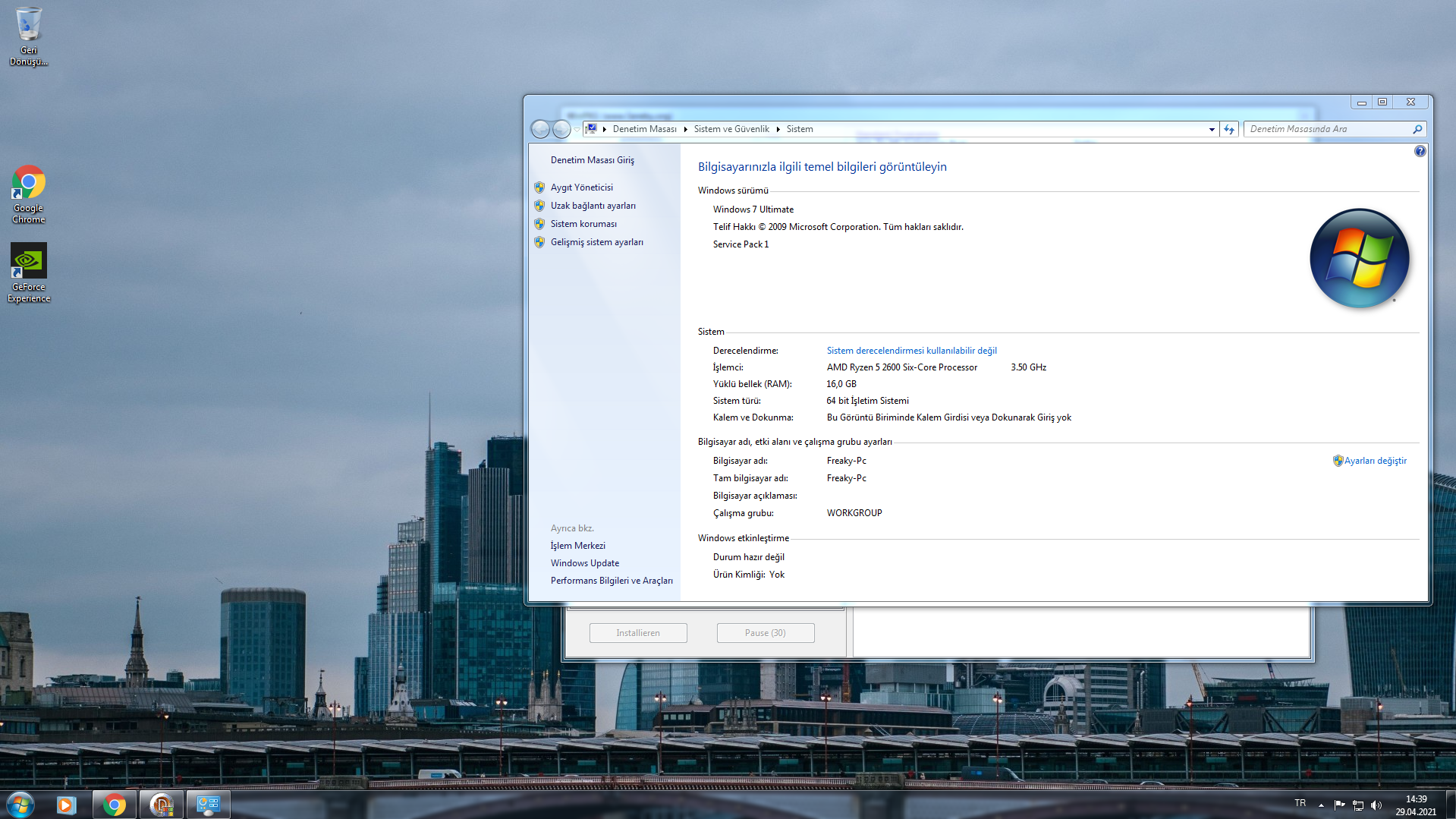The image size is (1456, 819).
Task: Switch to installer taskbar window
Action: click(162, 805)
